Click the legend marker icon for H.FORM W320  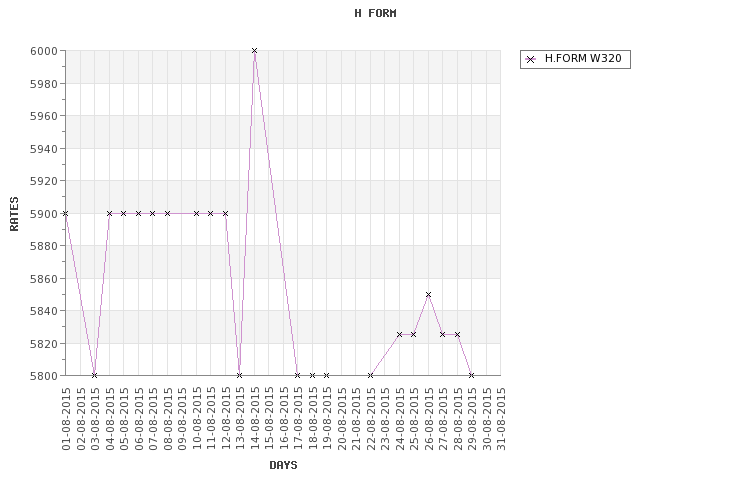click(x=530, y=60)
